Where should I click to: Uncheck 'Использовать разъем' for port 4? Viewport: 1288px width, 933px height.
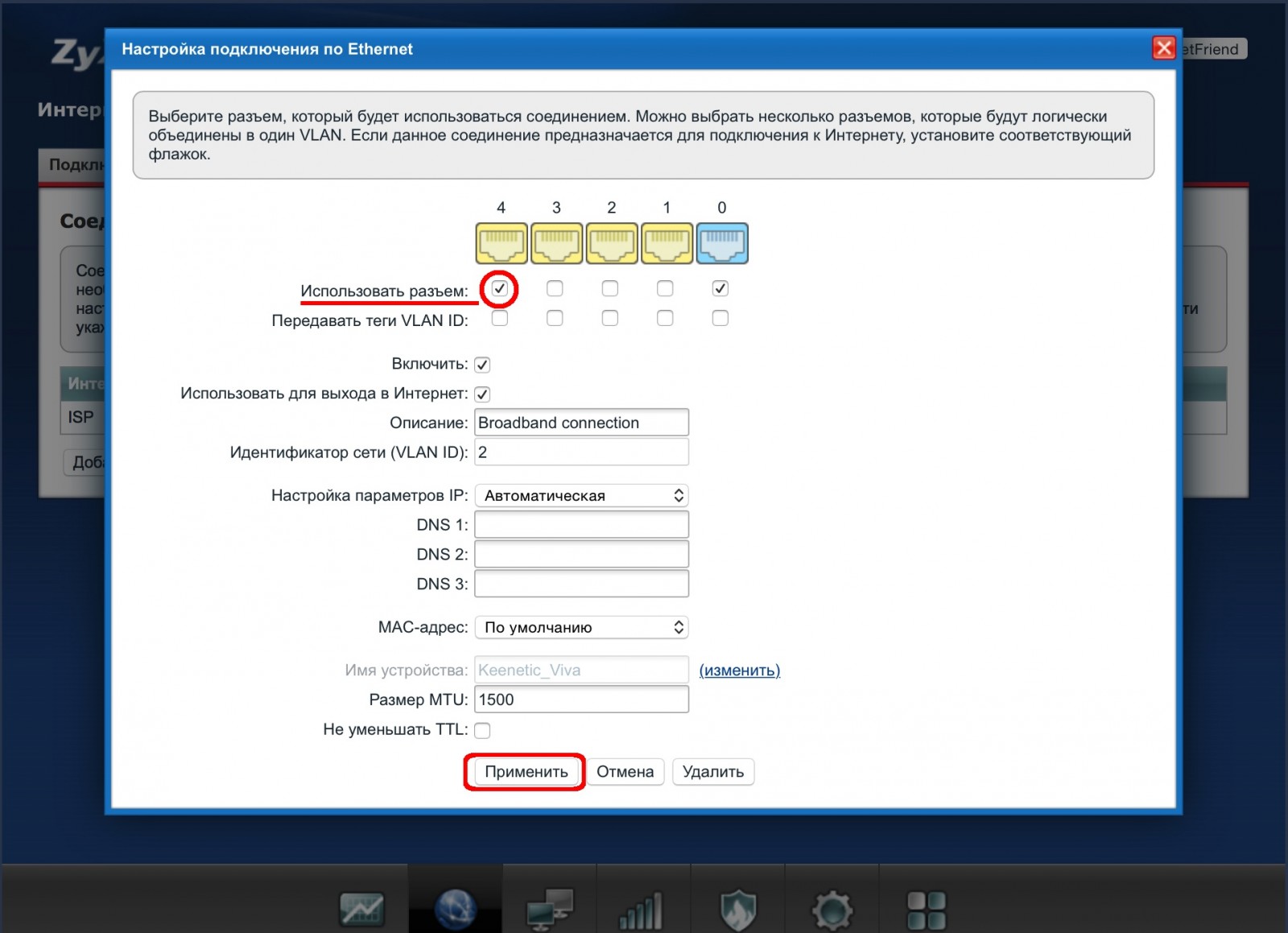[x=500, y=288]
